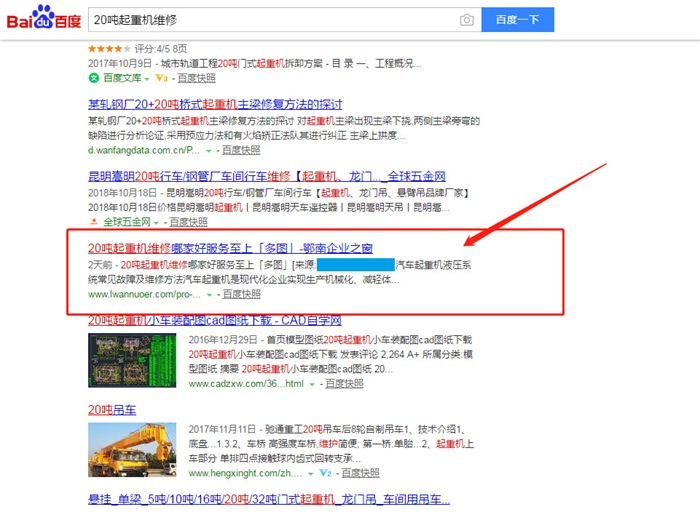The image size is (700, 512).
Task: Expand dropdown arrow beside 全球五金网
Action: (x=156, y=223)
